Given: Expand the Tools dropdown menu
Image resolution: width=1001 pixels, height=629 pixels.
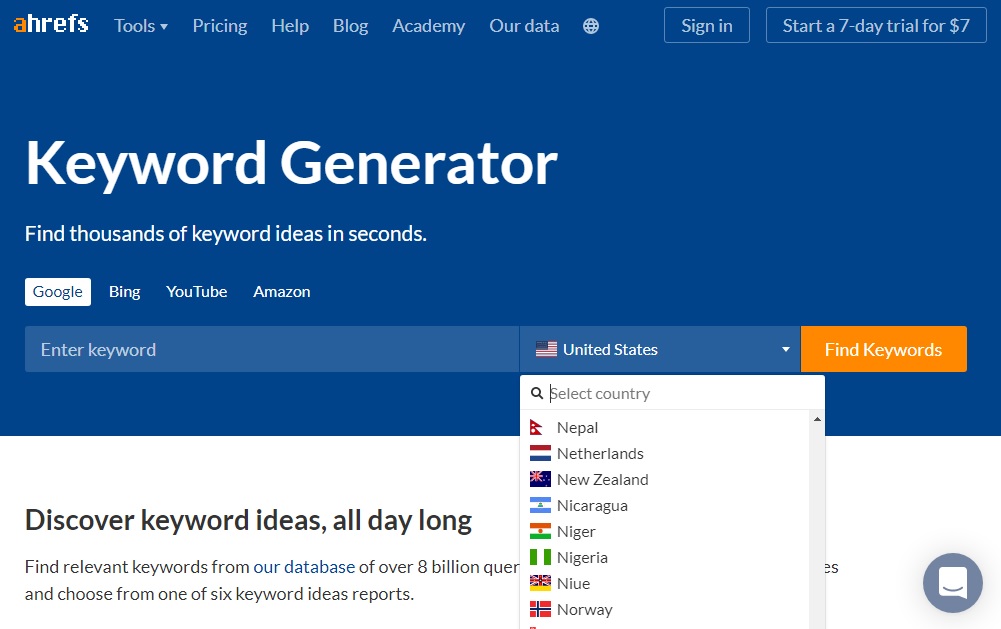Looking at the screenshot, I should click(x=141, y=26).
